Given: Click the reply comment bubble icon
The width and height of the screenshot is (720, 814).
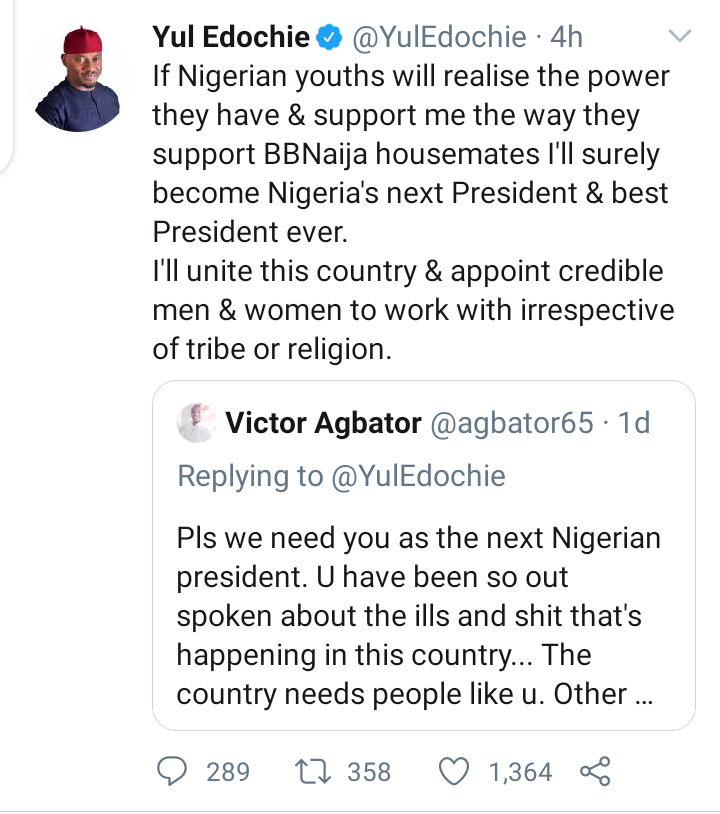Looking at the screenshot, I should point(174,771).
